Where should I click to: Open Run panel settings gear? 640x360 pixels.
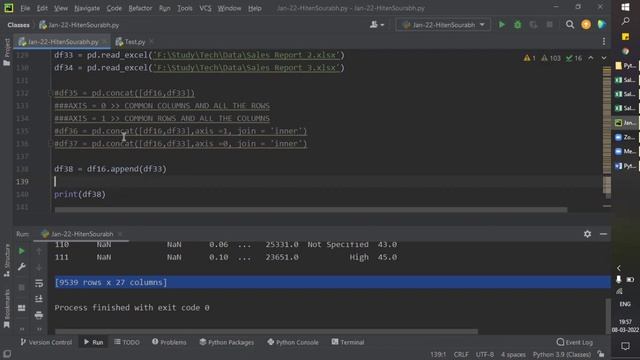click(x=587, y=234)
